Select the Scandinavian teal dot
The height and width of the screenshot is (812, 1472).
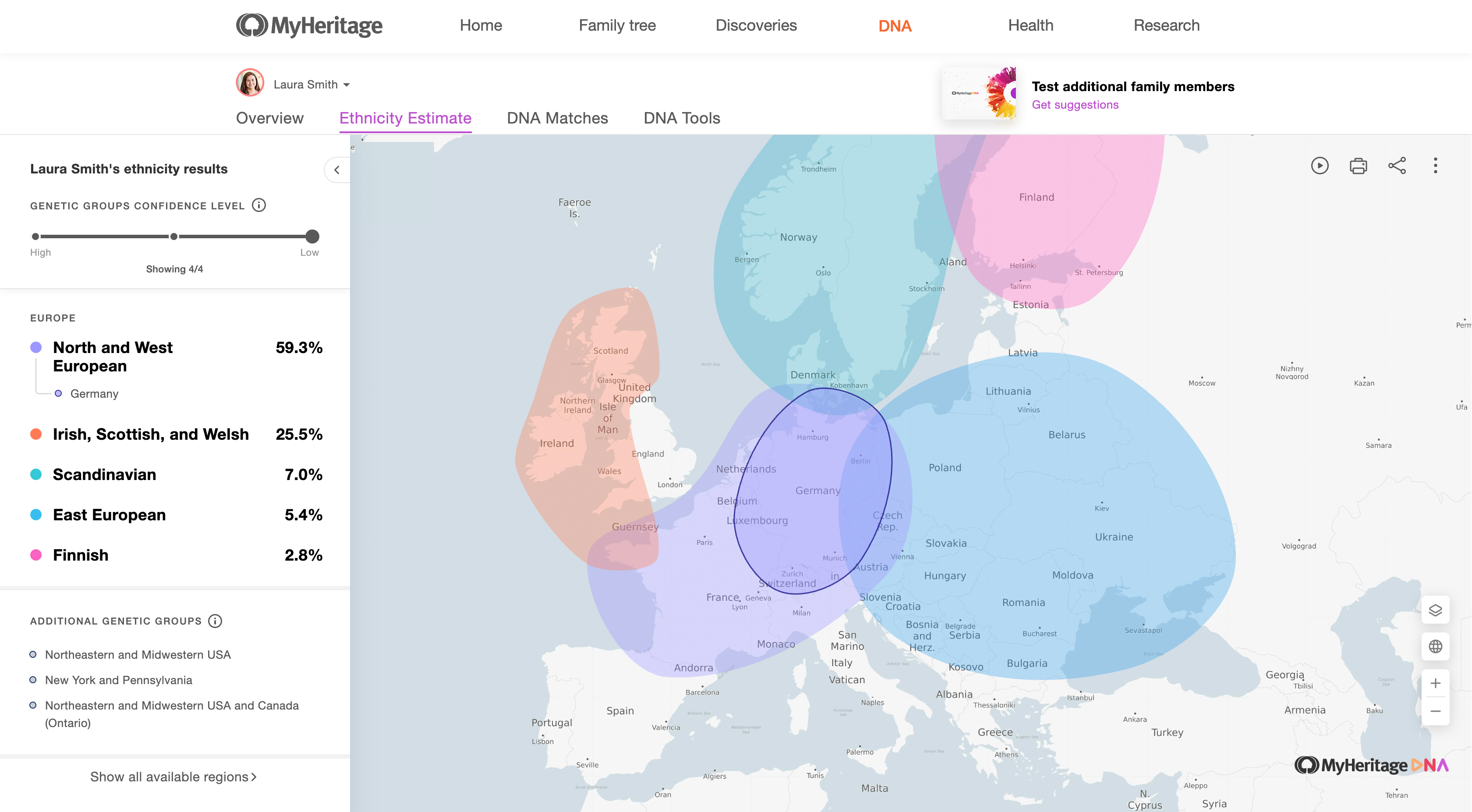click(x=36, y=474)
